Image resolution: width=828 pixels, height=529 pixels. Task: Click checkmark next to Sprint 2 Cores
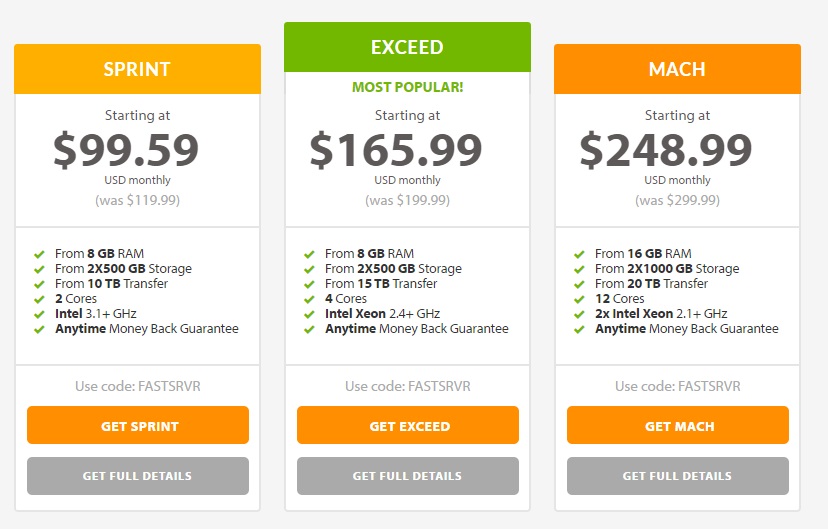39,299
